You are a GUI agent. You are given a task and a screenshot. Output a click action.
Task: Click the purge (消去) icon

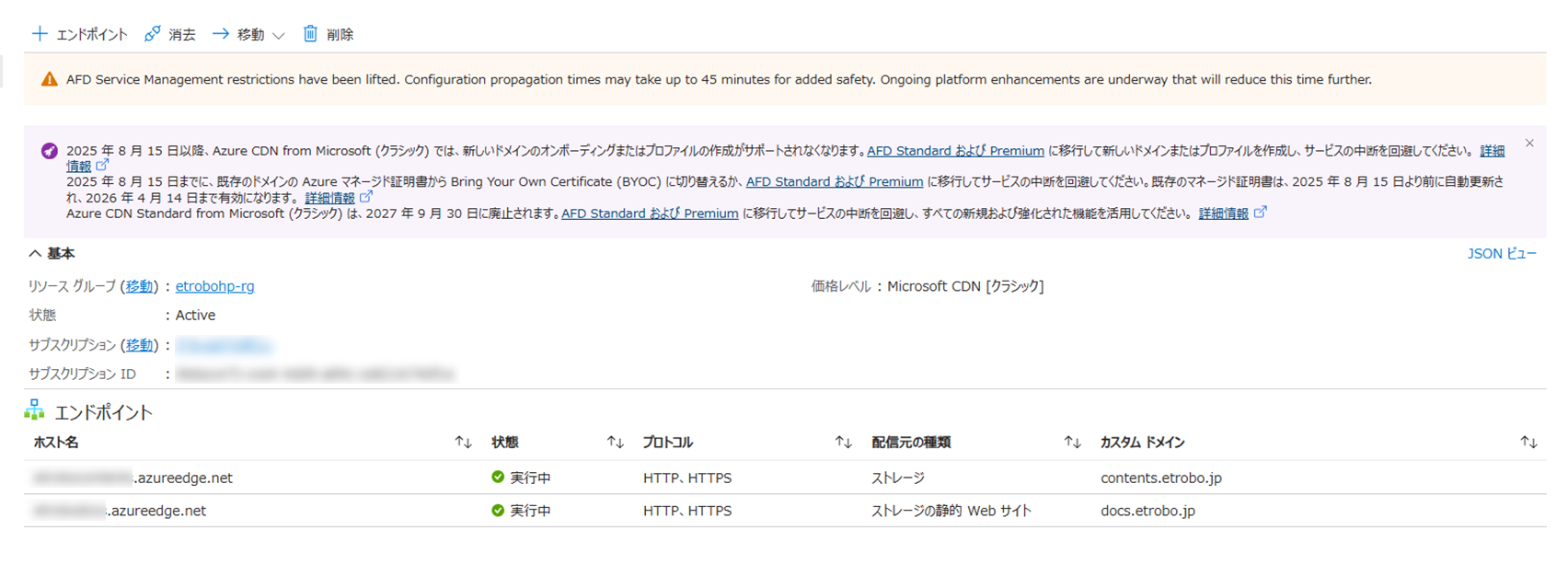tap(153, 34)
